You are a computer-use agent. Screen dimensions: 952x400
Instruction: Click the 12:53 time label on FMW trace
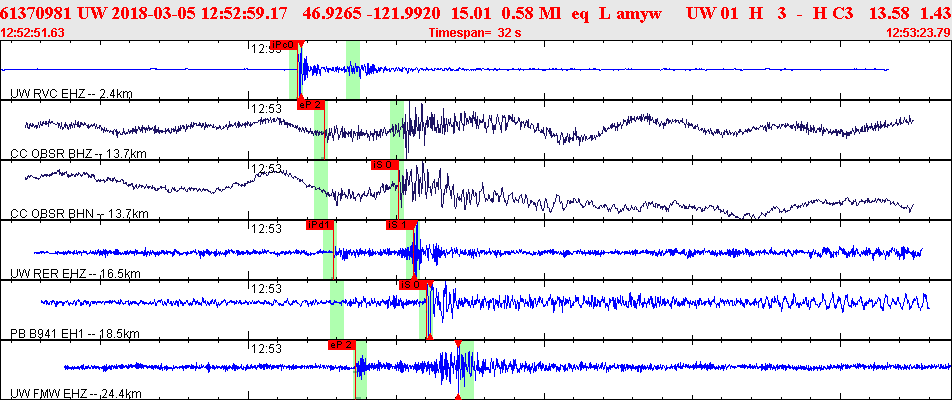(267, 348)
